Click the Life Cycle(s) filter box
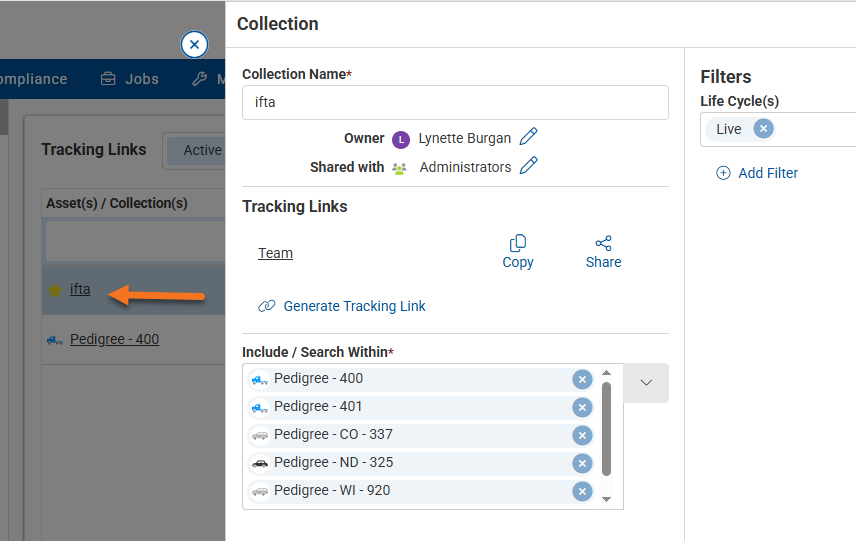Screen dimensions: 856x541 pyautogui.click(x=778, y=129)
